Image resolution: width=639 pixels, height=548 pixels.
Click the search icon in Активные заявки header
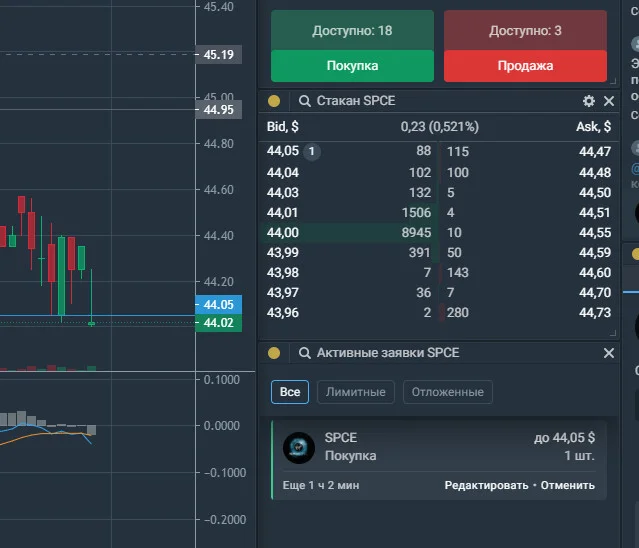tap(304, 353)
